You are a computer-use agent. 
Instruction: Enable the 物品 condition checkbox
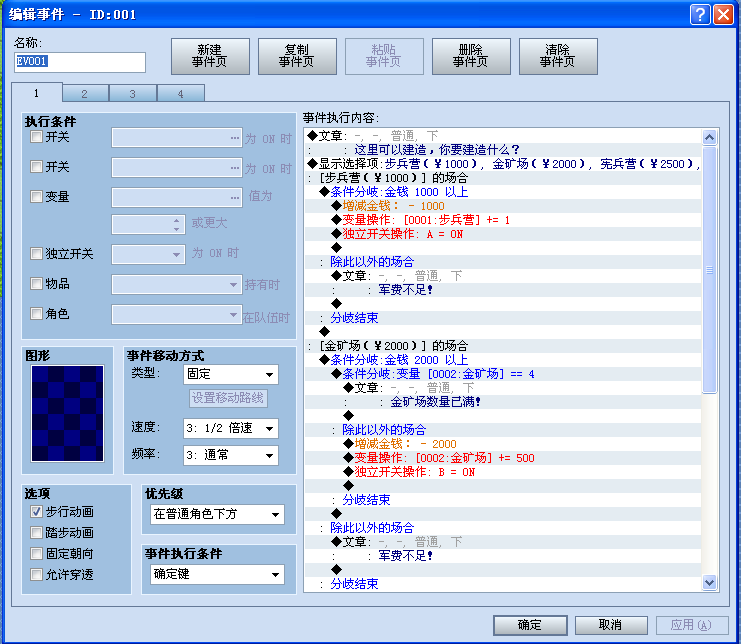click(x=36, y=283)
